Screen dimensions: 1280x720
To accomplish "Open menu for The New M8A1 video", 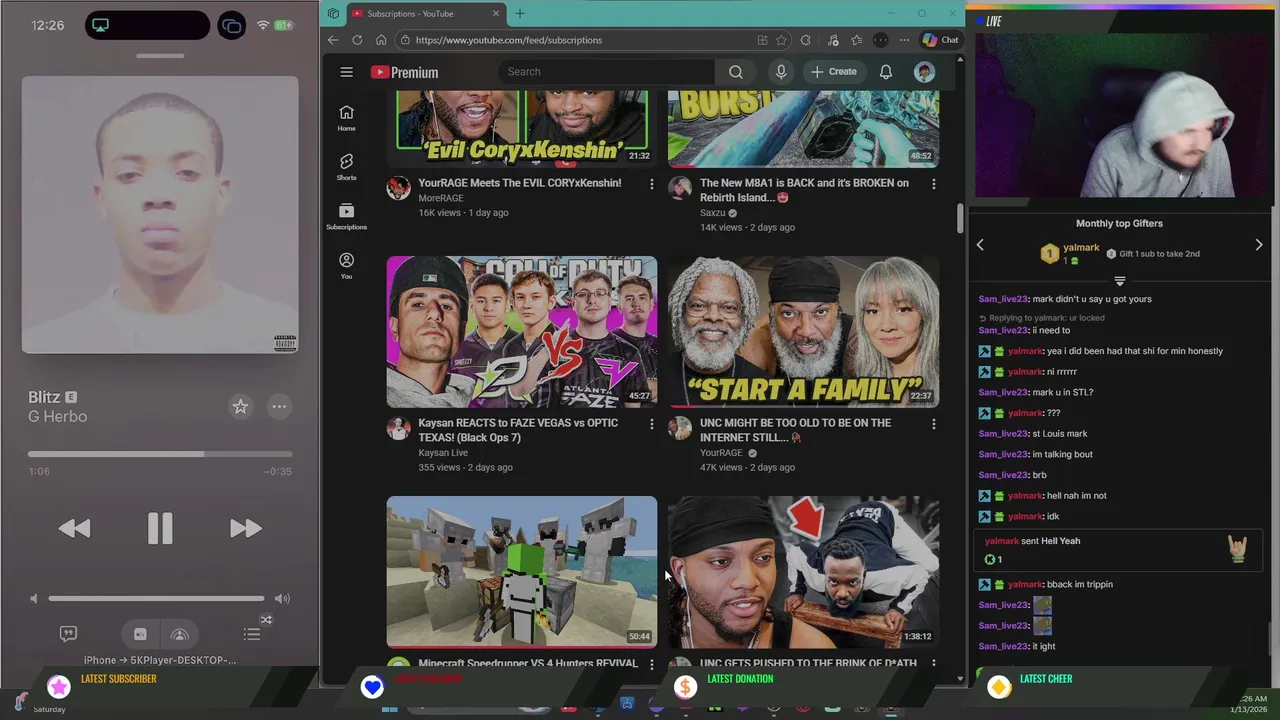I will [933, 184].
